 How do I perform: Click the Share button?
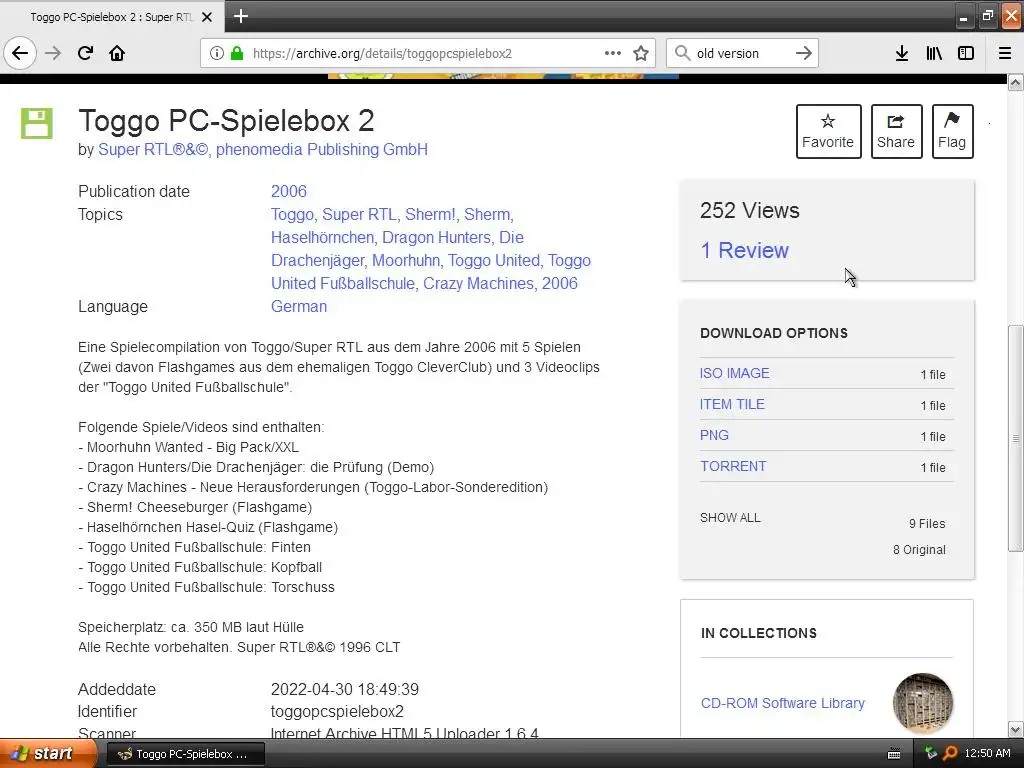click(896, 131)
